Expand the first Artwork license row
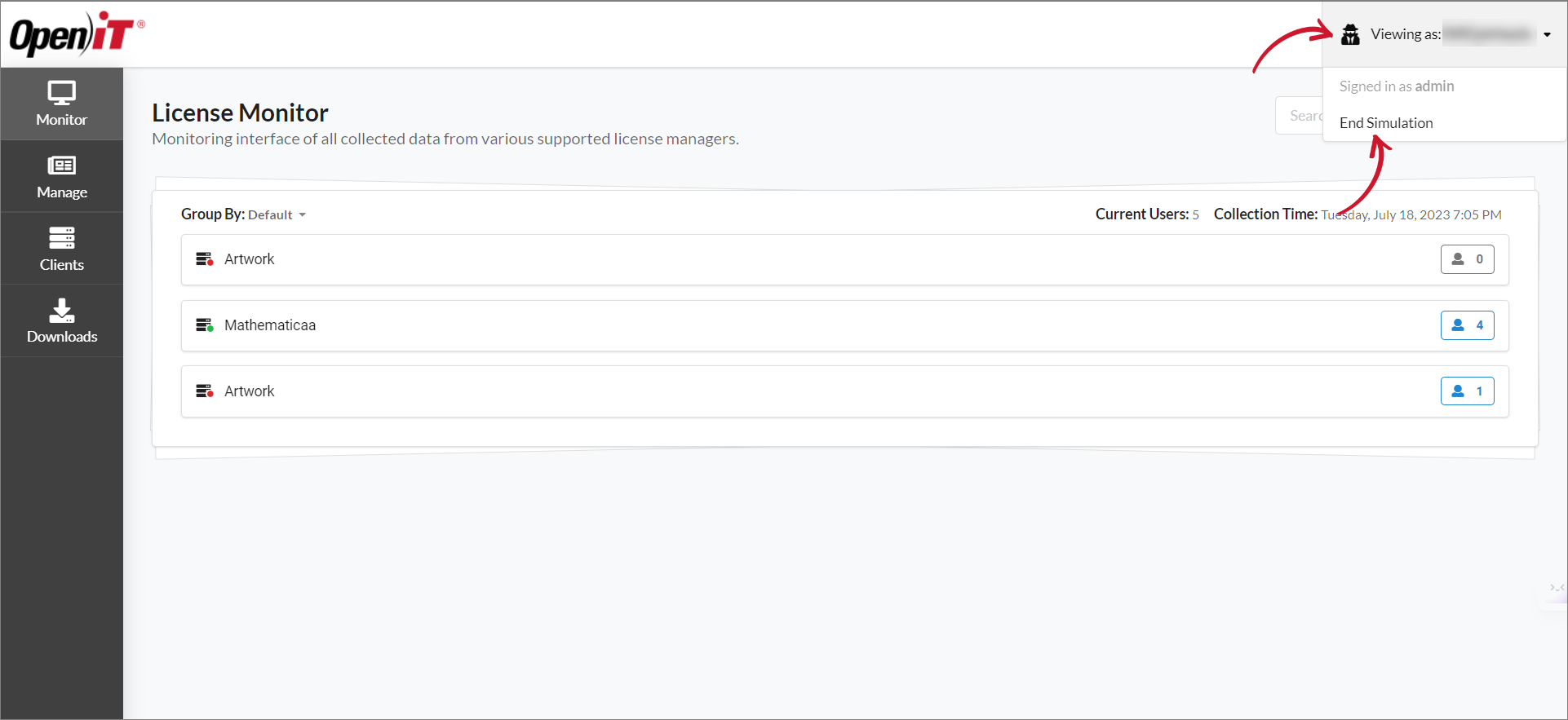Viewport: 1568px width, 720px height. pyautogui.click(x=844, y=259)
